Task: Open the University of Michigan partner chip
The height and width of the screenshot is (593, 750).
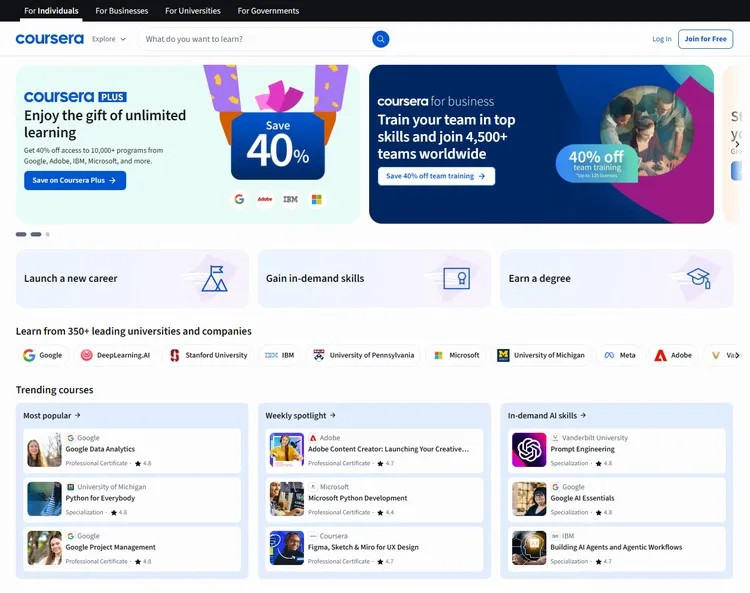Action: [x=541, y=355]
